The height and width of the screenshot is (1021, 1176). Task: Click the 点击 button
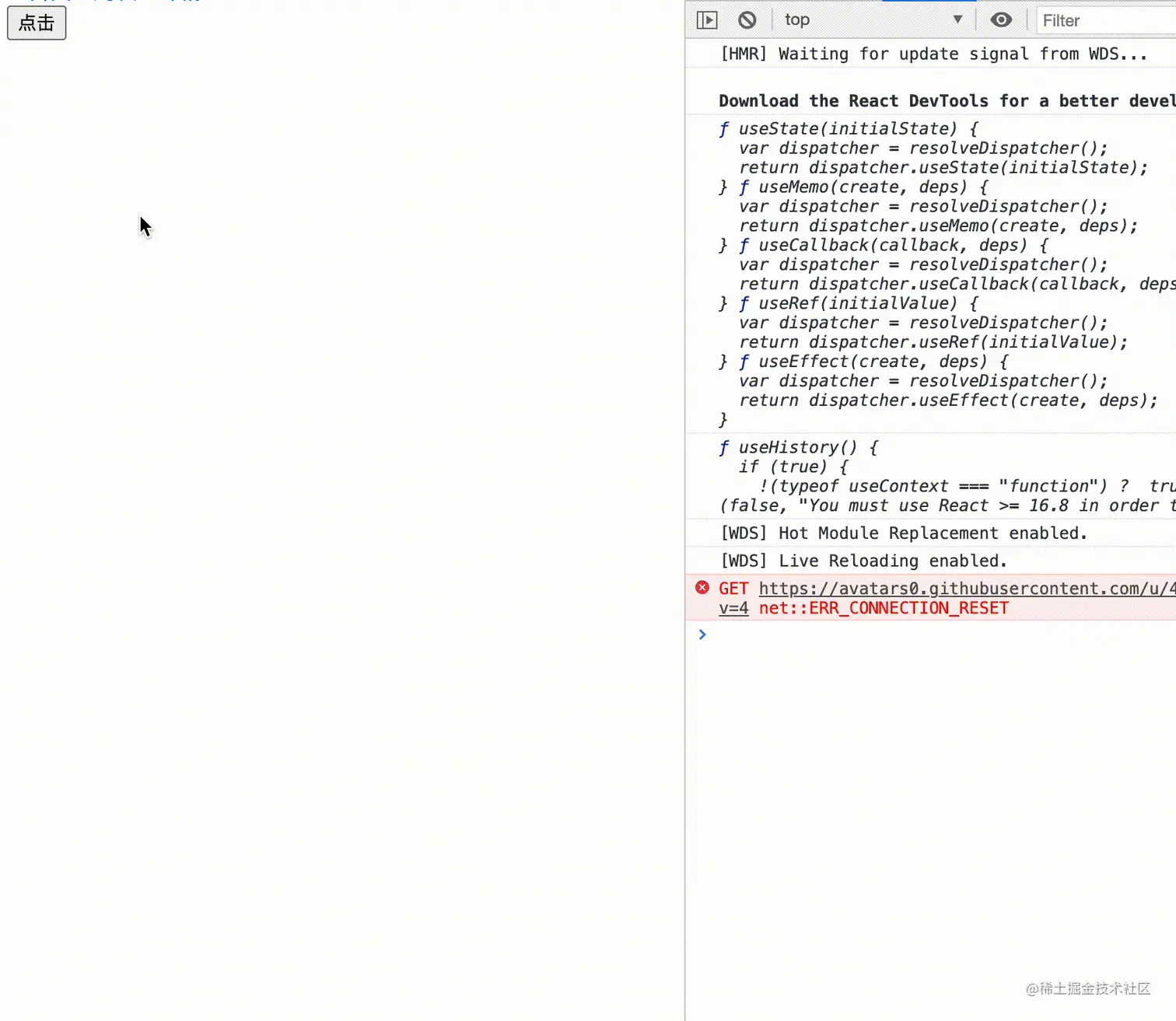37,23
